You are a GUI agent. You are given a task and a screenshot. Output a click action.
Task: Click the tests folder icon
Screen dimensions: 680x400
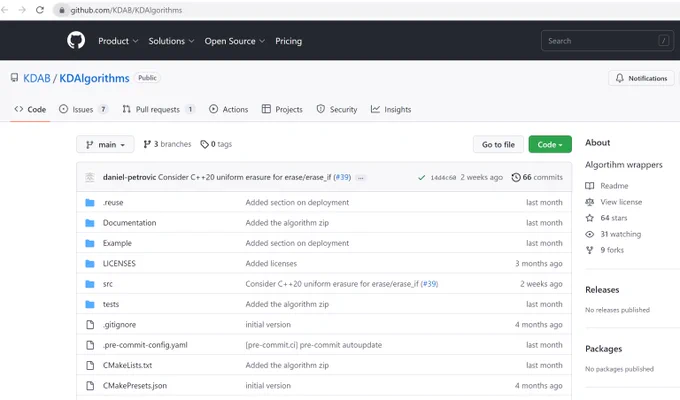pyautogui.click(x=90, y=305)
